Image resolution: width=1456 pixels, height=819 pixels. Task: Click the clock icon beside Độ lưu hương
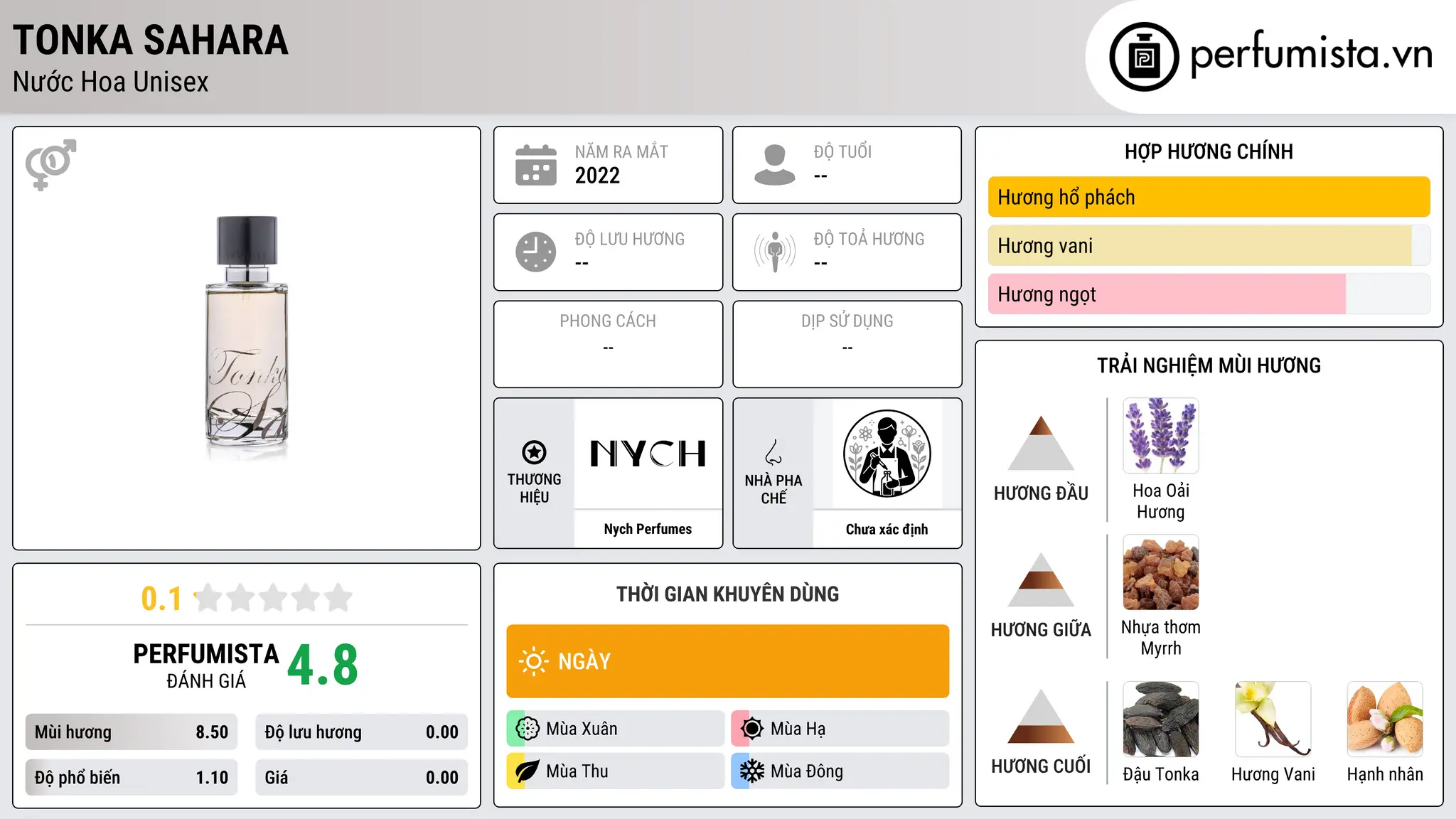(536, 252)
